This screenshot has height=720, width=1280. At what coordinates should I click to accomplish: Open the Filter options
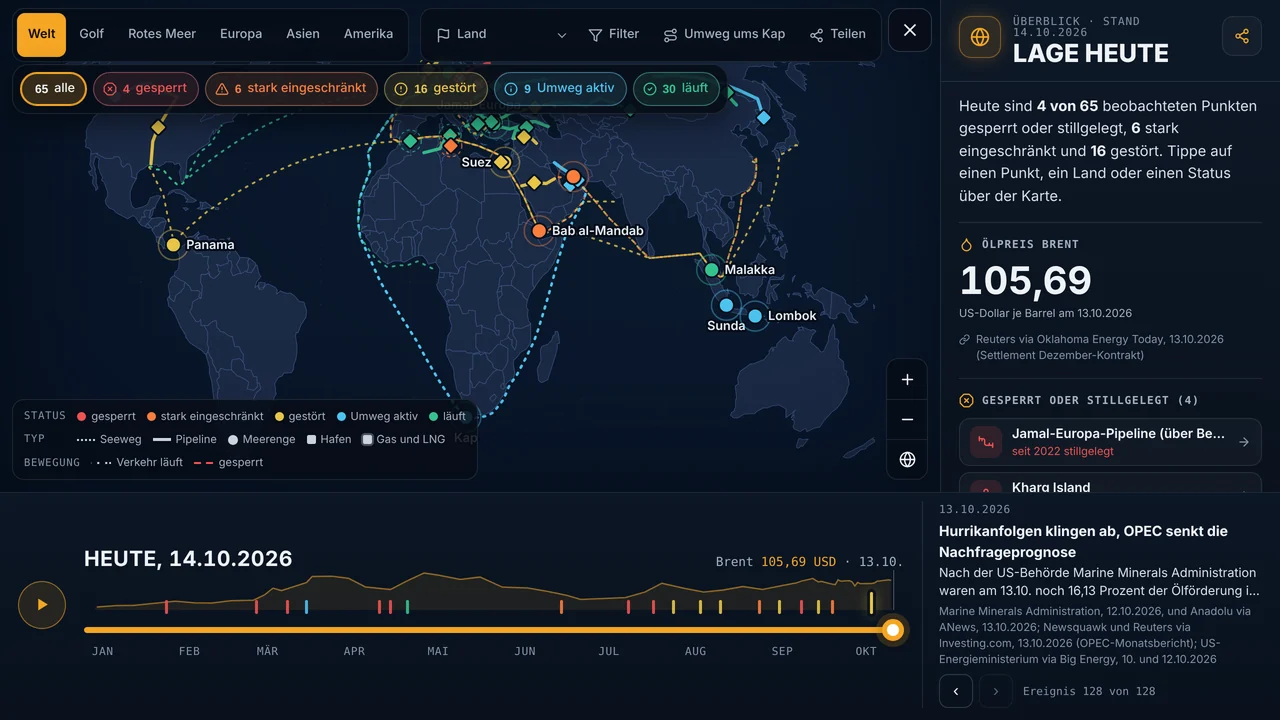(x=614, y=35)
